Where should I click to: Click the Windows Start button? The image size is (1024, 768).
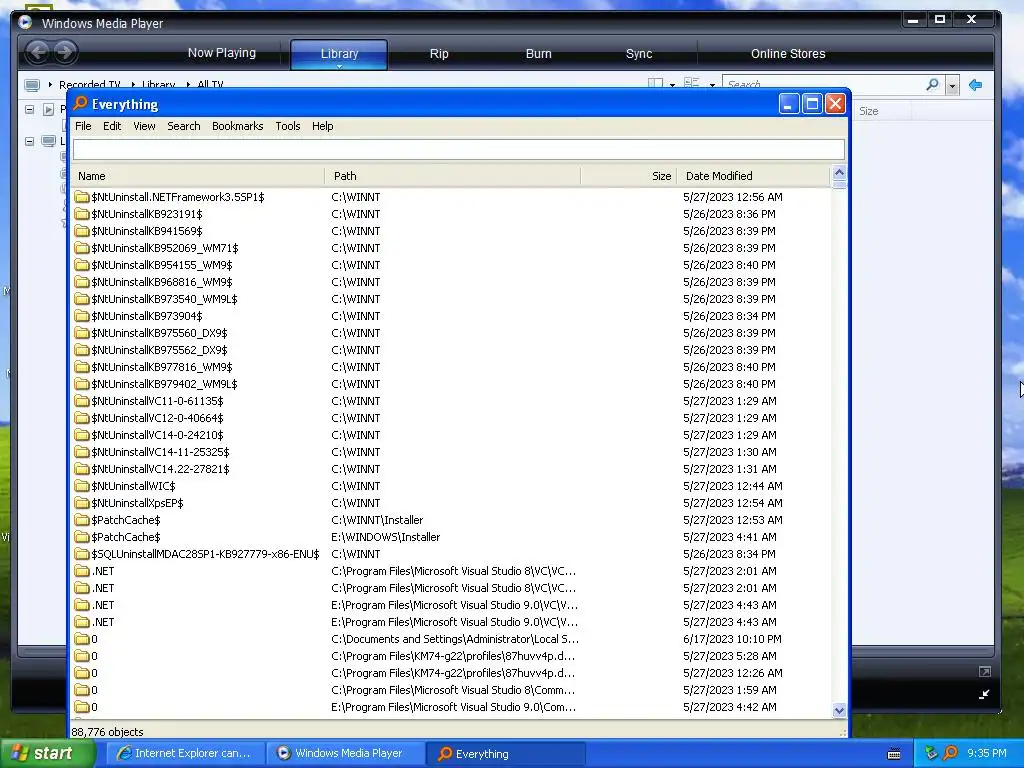46,753
